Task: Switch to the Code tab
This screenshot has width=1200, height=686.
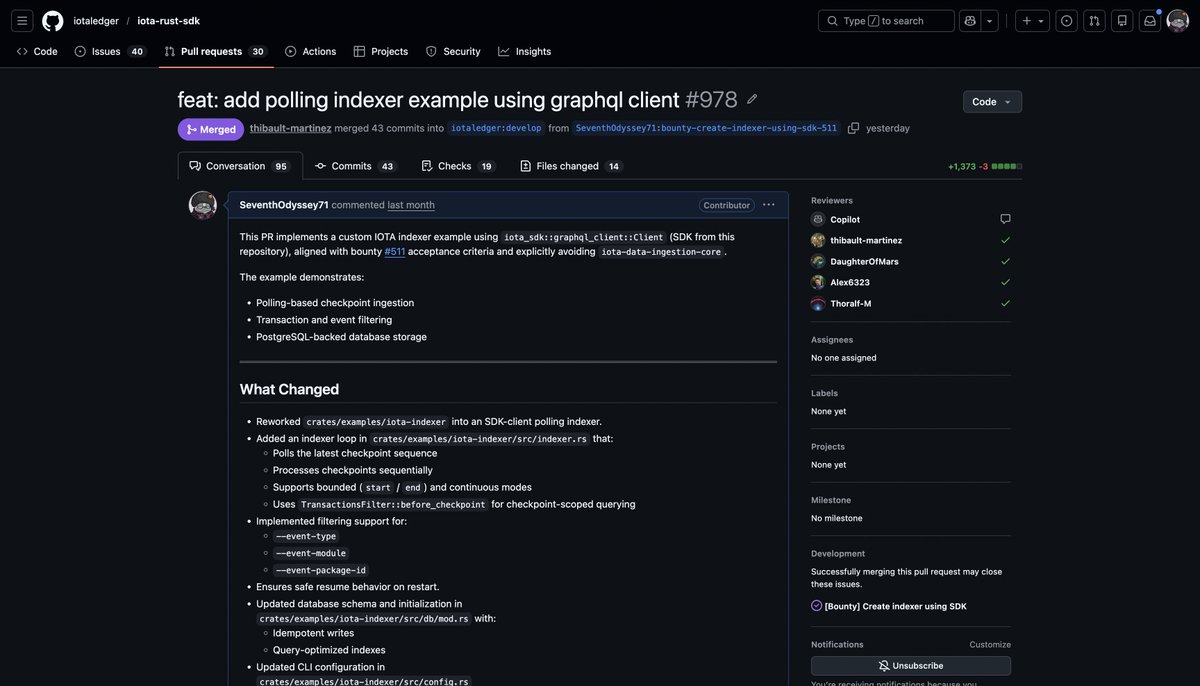Action: tap(37, 51)
